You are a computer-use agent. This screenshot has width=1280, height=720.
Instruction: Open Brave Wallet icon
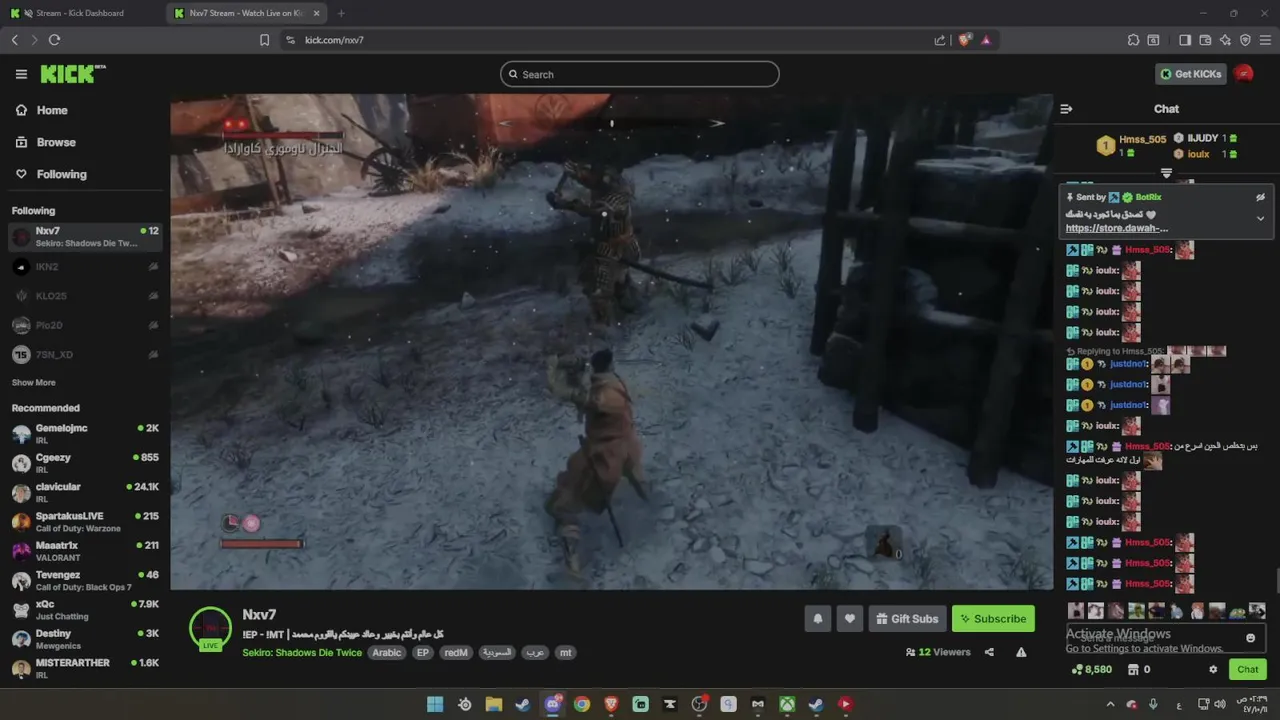coord(1205,40)
